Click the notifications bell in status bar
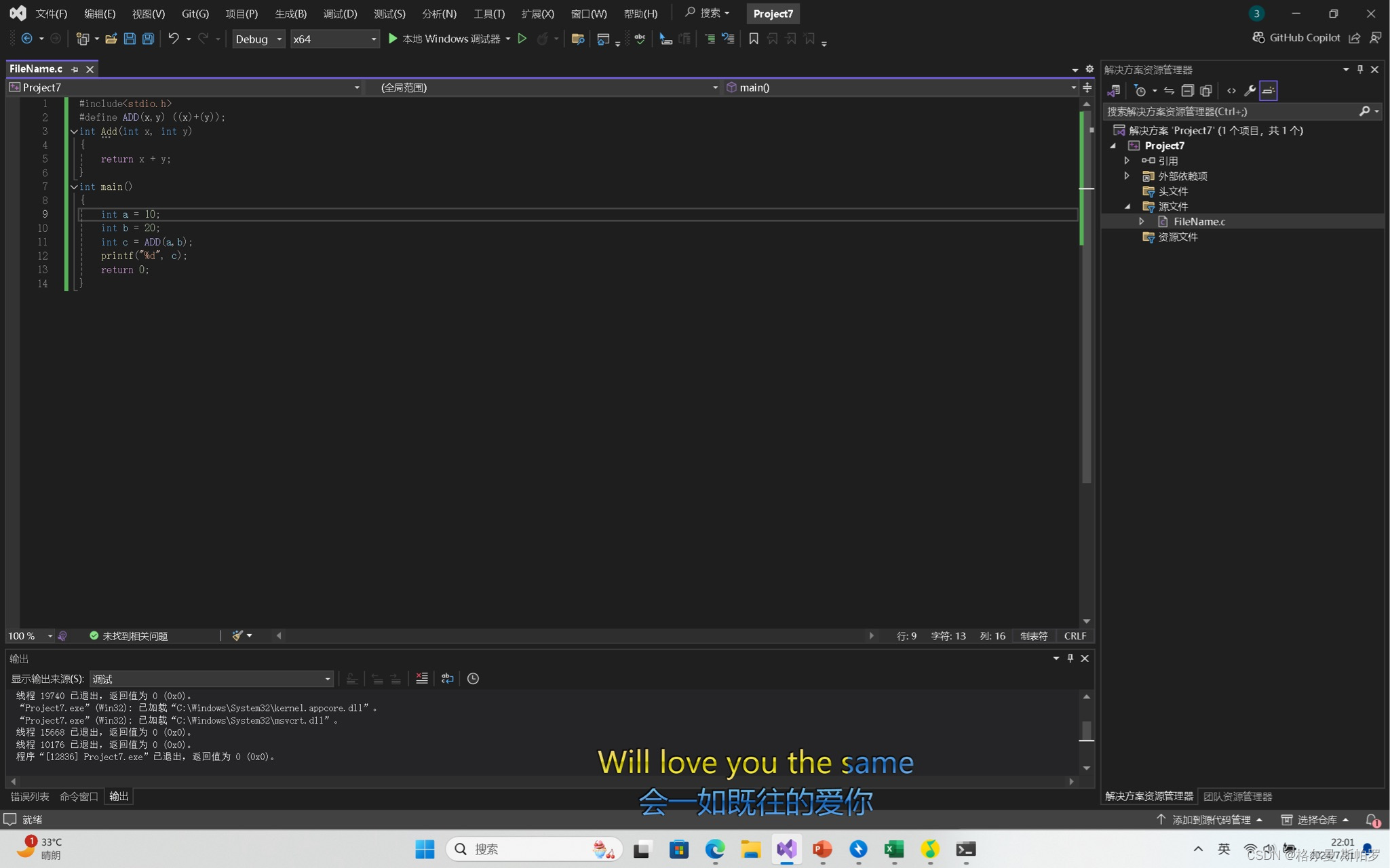Screen dimensions: 1390x868 1372,820
